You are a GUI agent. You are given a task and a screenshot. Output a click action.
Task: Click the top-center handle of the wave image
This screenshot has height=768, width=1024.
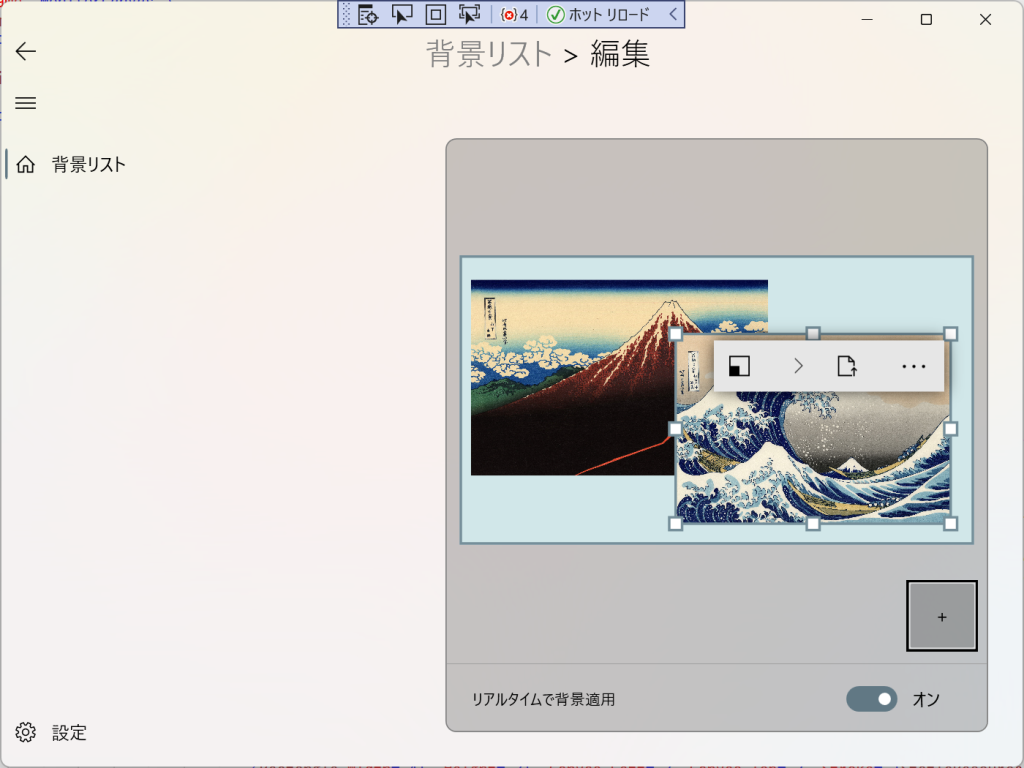(813, 334)
